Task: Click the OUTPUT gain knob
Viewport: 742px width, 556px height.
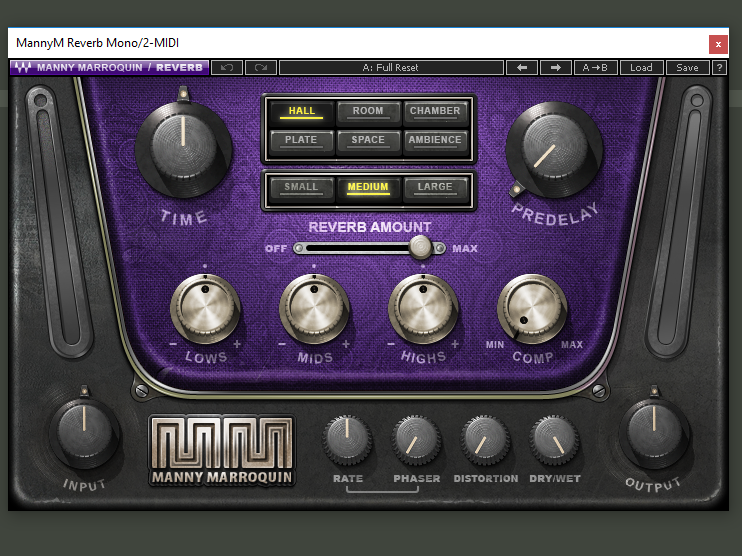Action: [654, 433]
